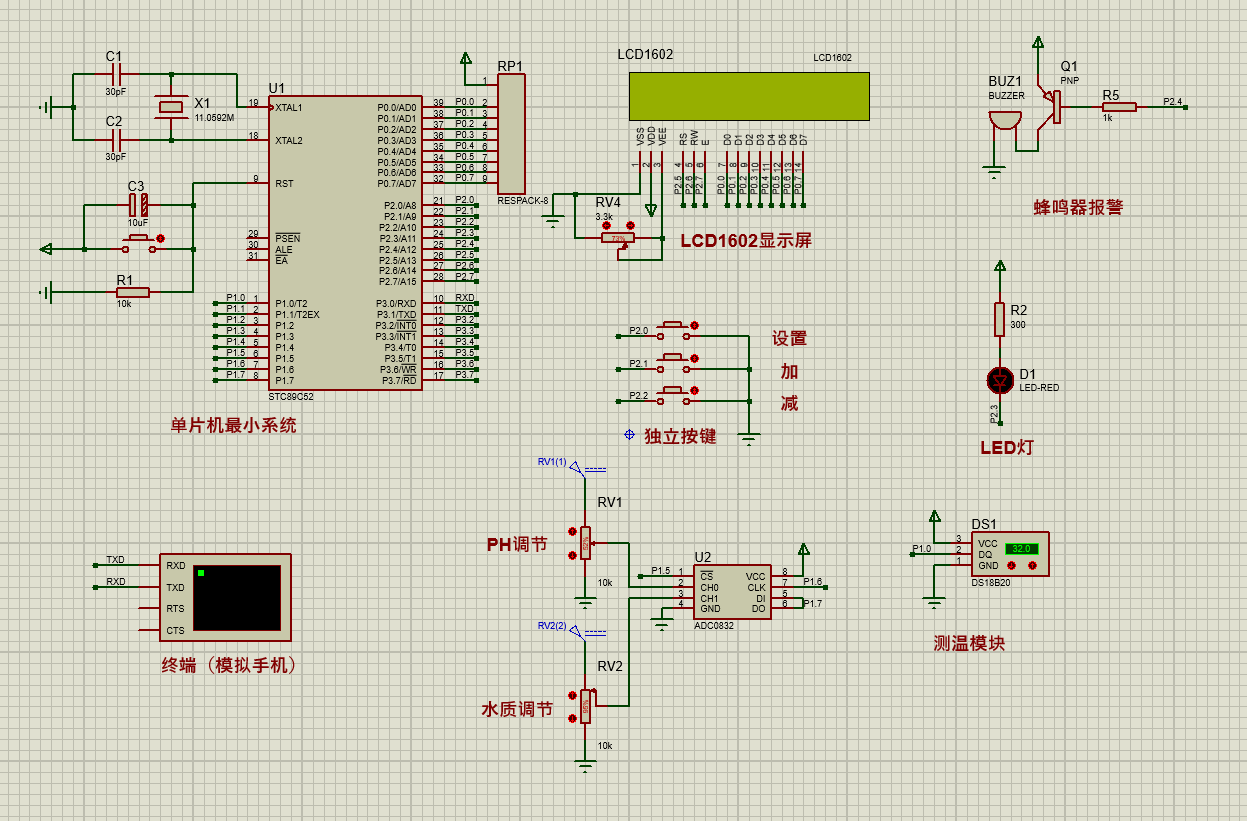This screenshot has width=1247, height=821.
Task: Click the green LCD1602 display screen
Action: tap(749, 97)
